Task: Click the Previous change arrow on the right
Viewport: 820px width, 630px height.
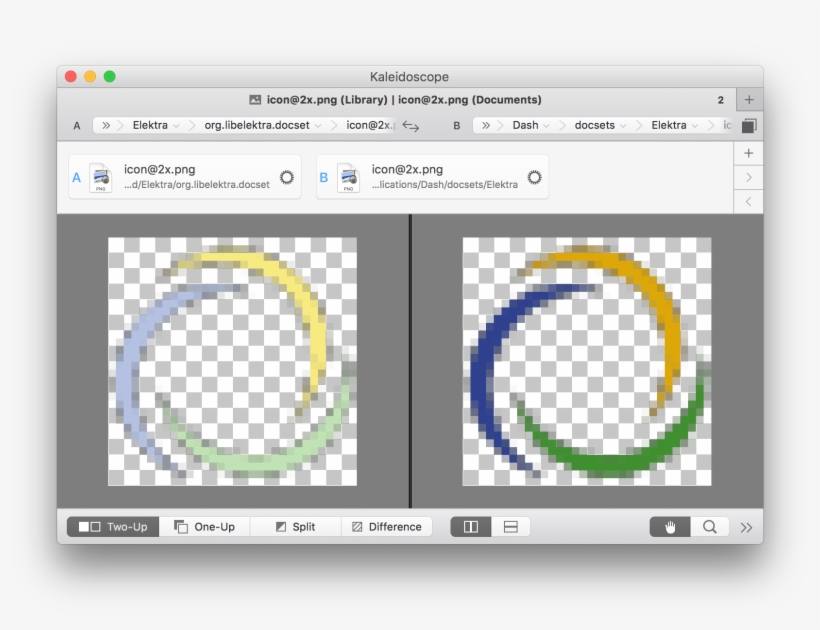Action: click(x=749, y=201)
